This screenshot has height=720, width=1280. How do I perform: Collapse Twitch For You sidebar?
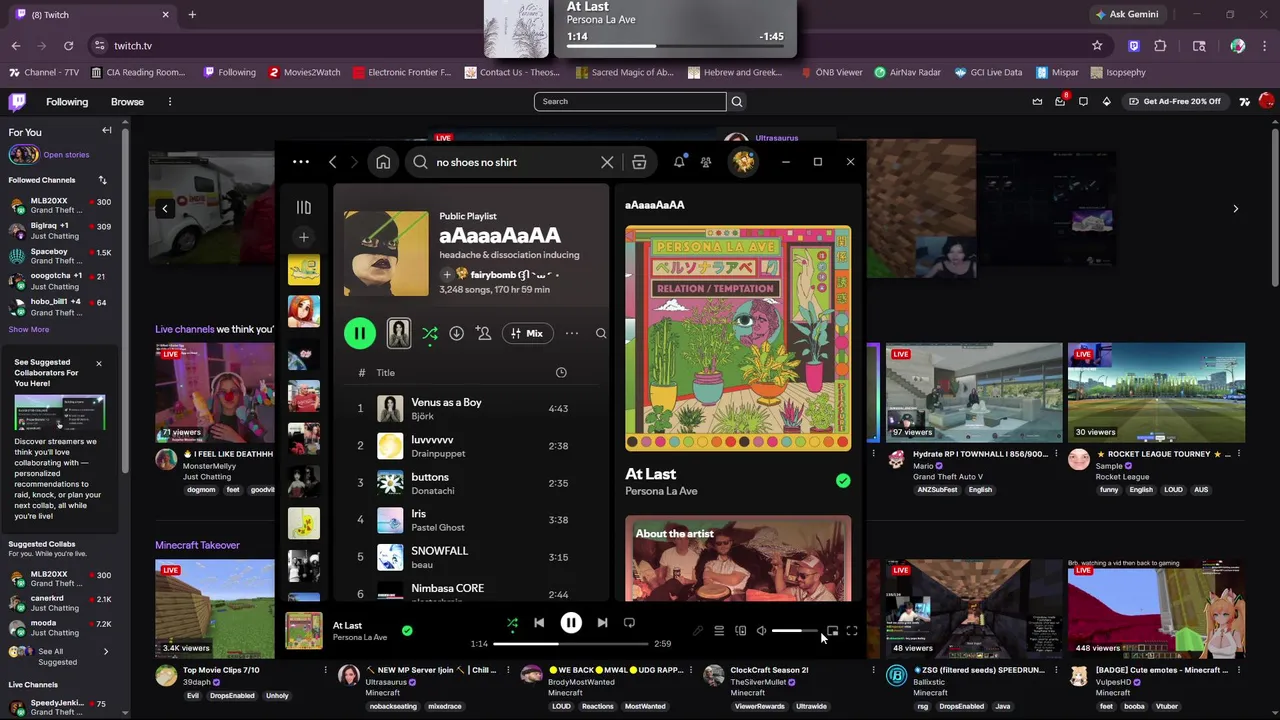point(106,131)
